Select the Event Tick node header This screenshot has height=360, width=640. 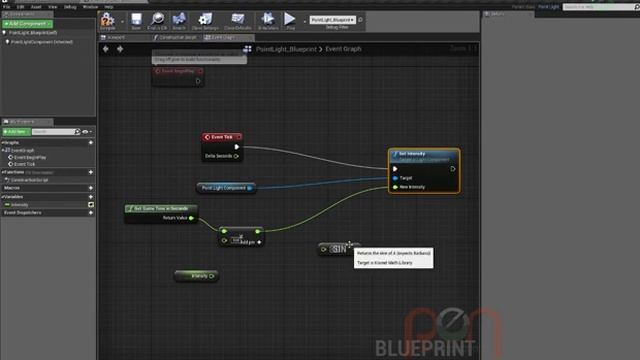coord(222,137)
